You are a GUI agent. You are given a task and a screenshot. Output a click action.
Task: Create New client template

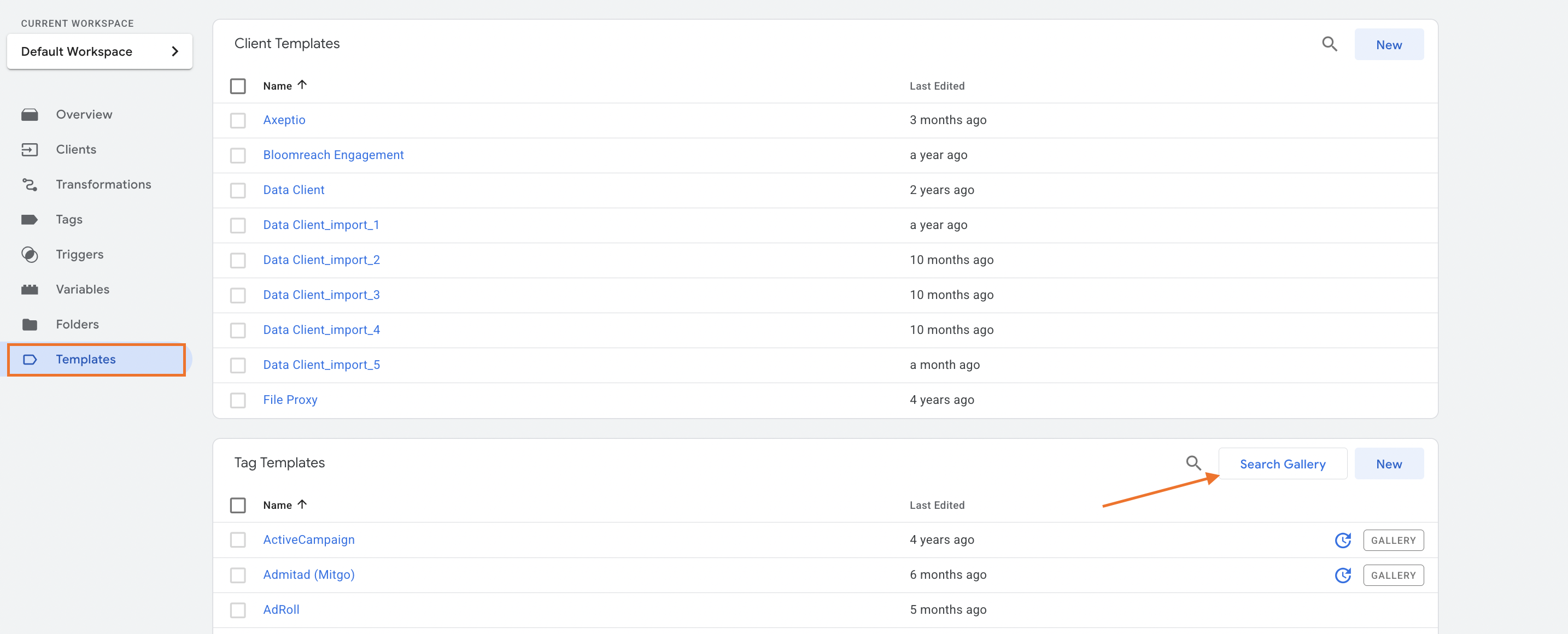pos(1389,44)
